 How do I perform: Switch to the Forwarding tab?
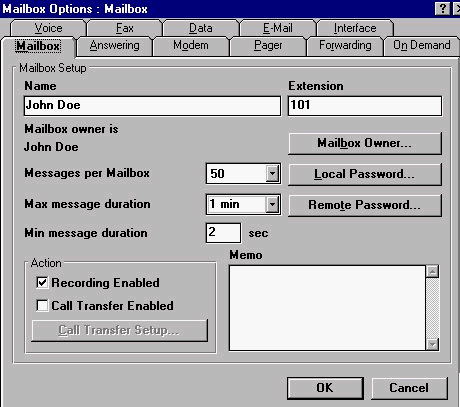tap(345, 45)
